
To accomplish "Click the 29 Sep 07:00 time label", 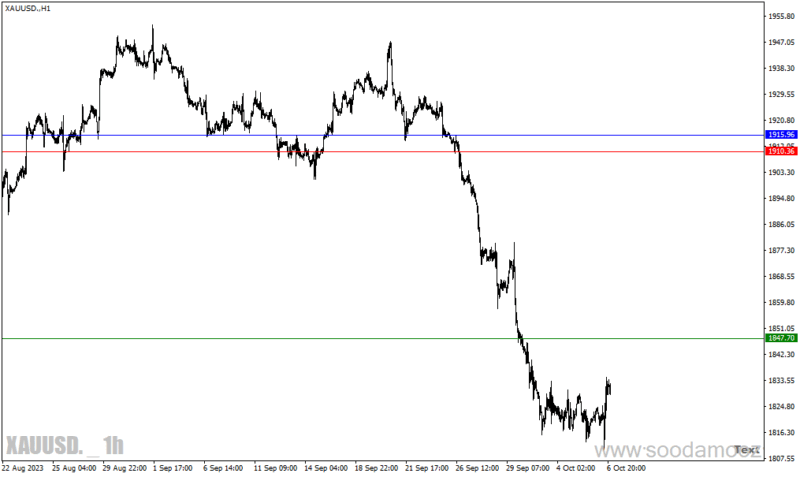I will pyautogui.click(x=528, y=468).
